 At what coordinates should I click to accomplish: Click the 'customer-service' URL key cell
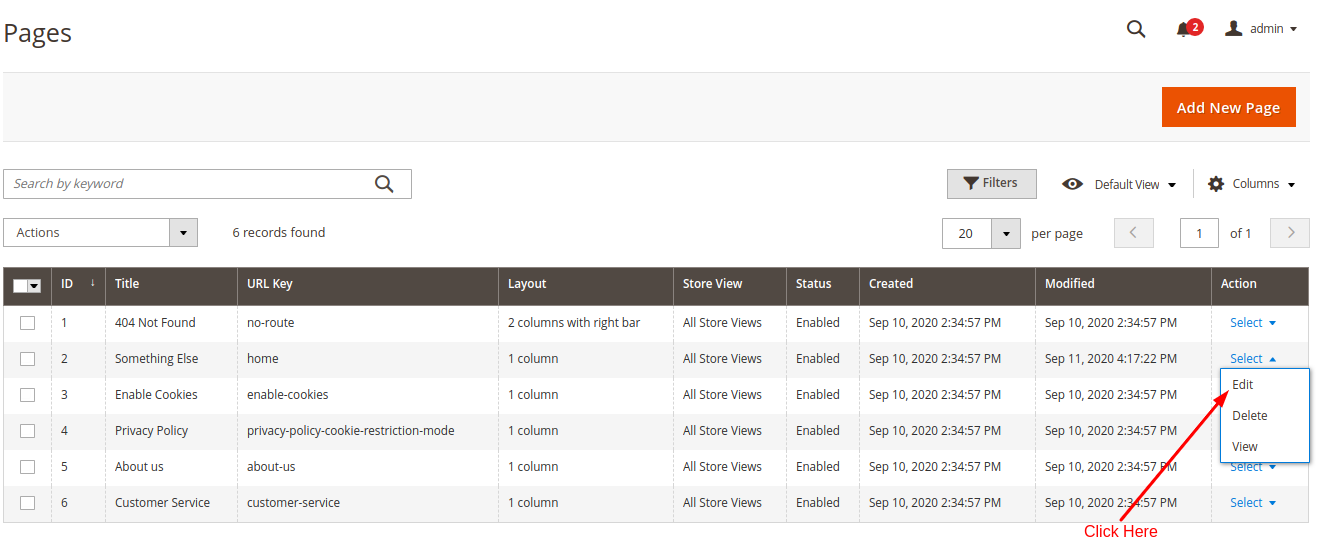294,503
